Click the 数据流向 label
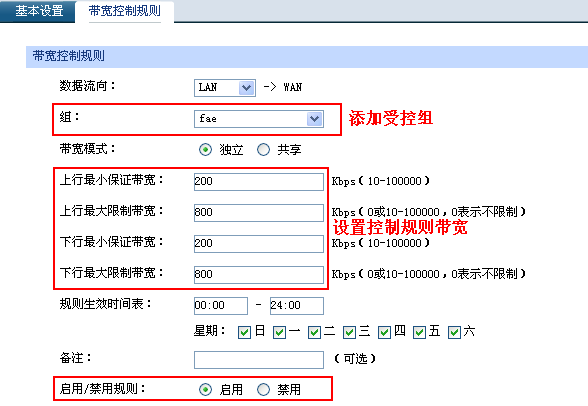 point(87,86)
